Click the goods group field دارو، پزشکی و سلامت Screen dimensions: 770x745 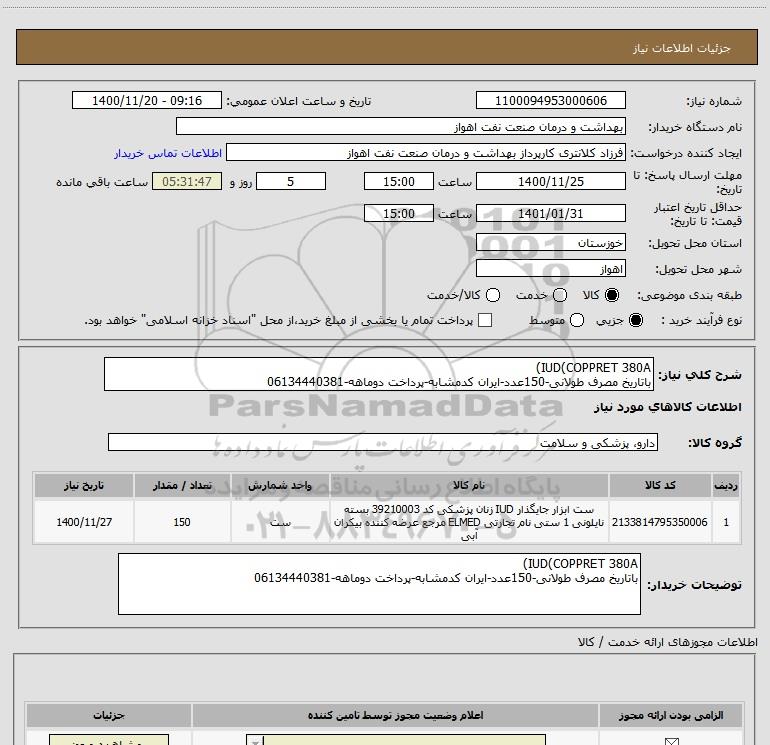383,442
